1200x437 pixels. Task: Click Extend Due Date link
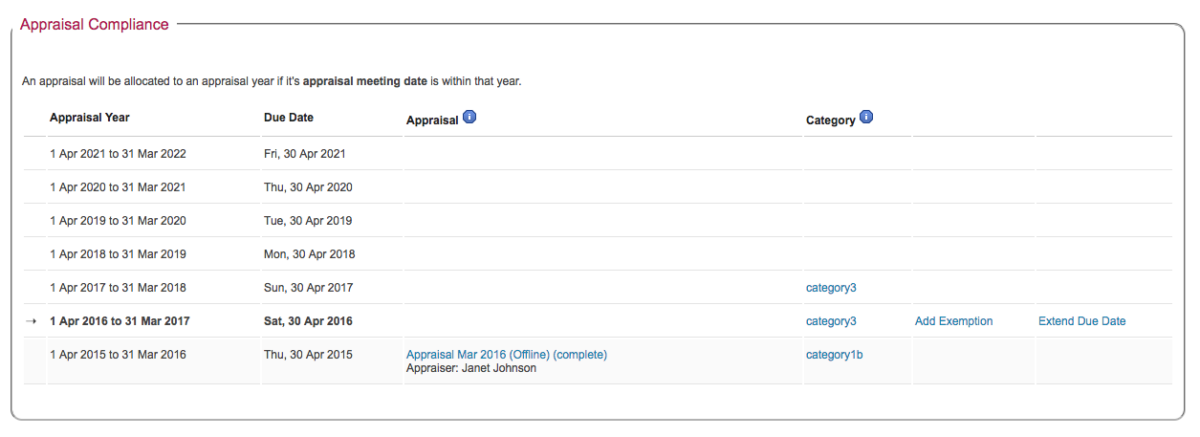(1082, 321)
